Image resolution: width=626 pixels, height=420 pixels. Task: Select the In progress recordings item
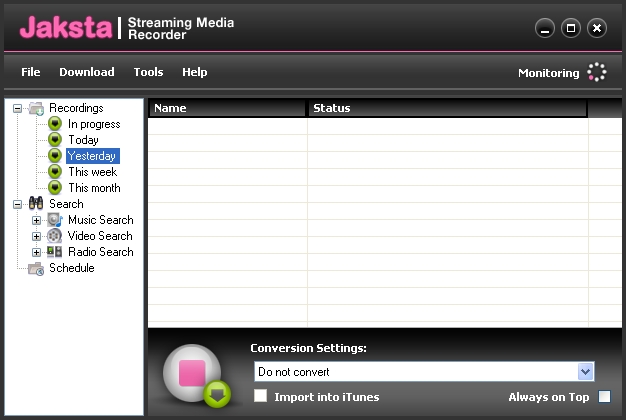coord(94,124)
